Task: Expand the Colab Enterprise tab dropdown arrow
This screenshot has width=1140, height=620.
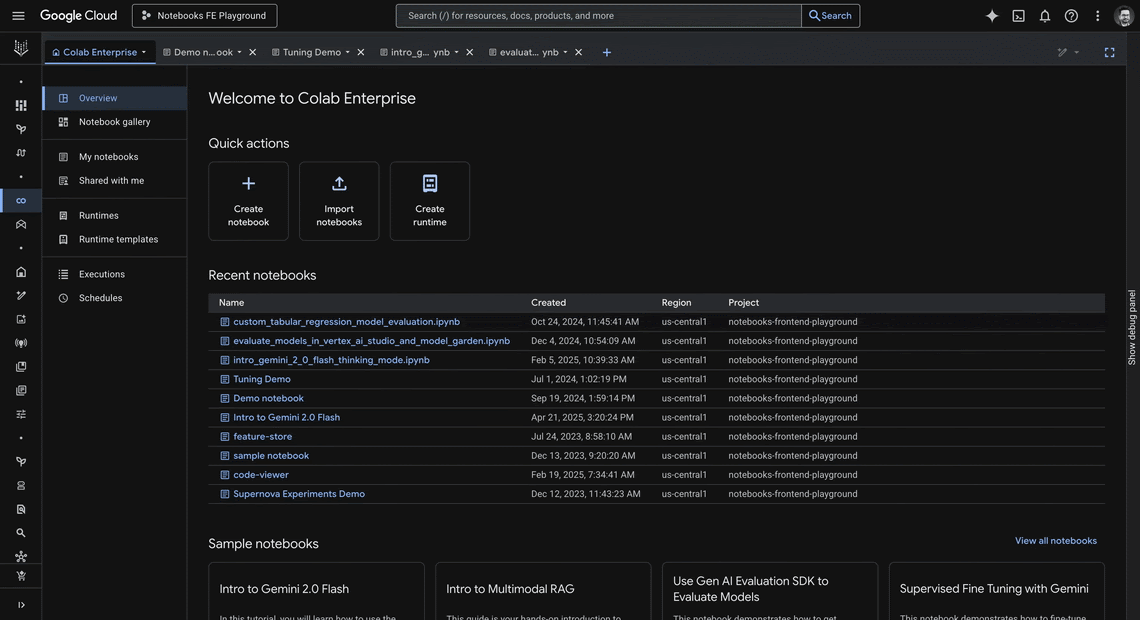Action: click(x=144, y=52)
